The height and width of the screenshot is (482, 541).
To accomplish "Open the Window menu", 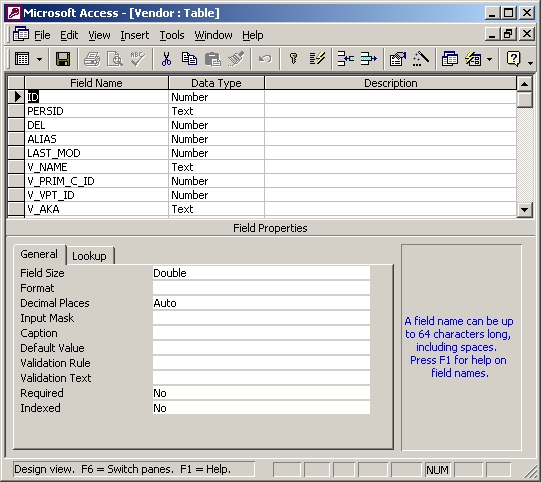I will pyautogui.click(x=213, y=35).
